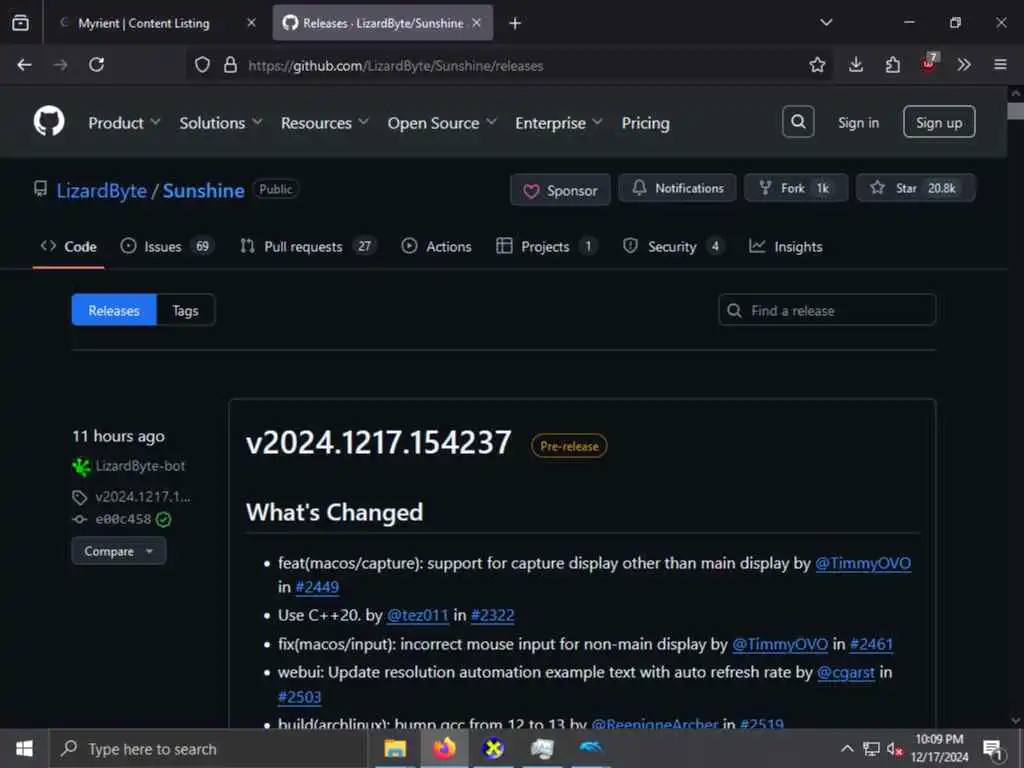Click the GitHub Octocat logo
Viewport: 1024px width, 768px height.
[49, 121]
